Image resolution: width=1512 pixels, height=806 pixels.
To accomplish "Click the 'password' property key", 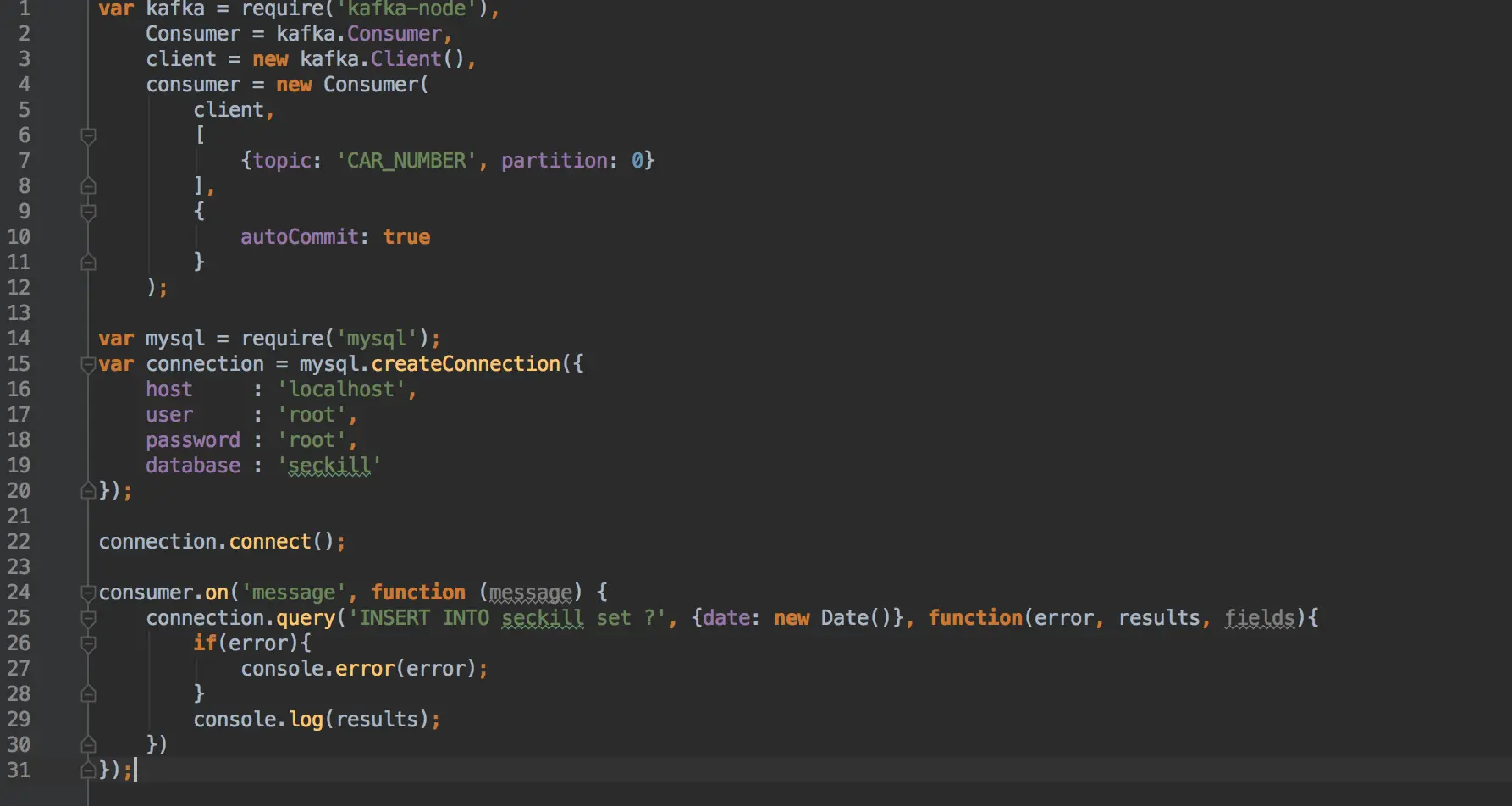I will [193, 440].
